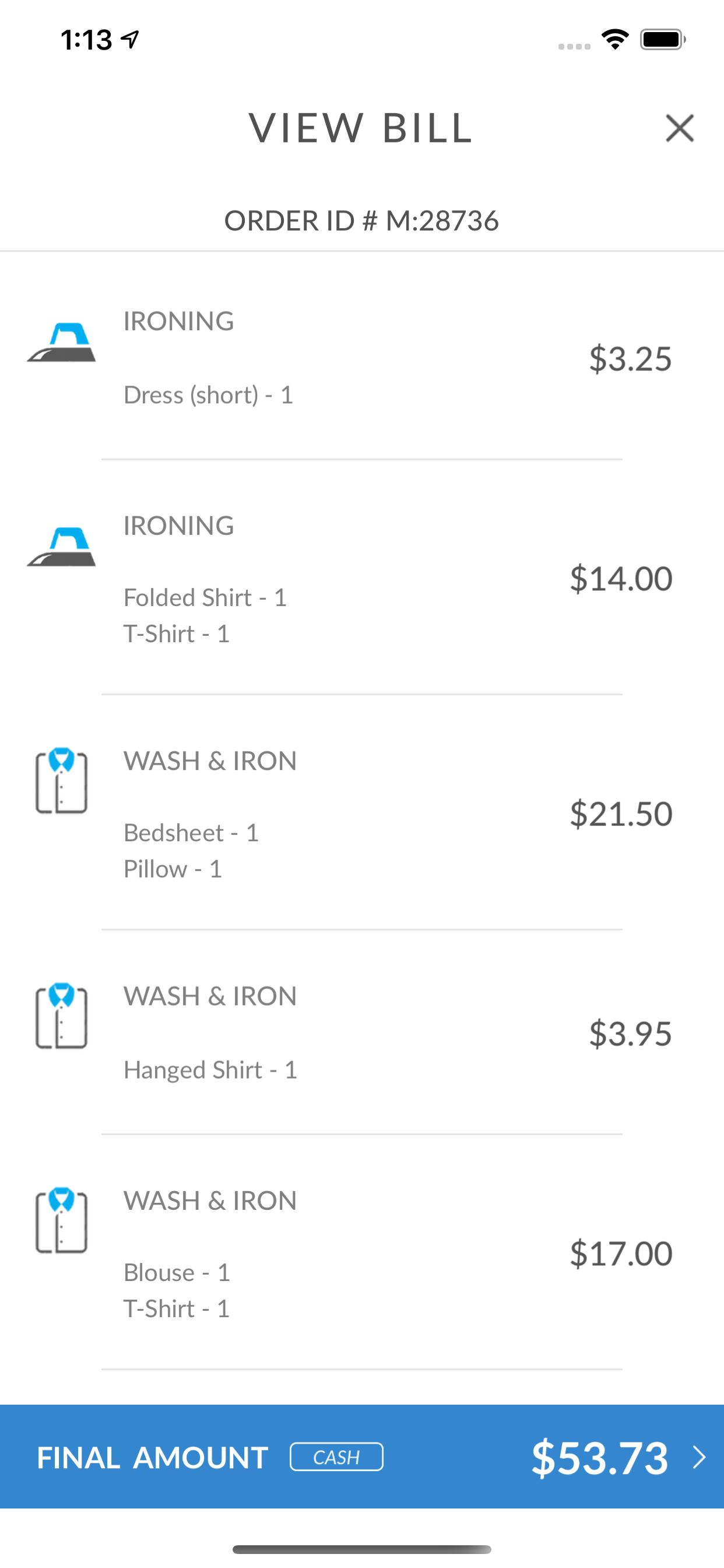This screenshot has height=1568, width=724.
Task: Tap the Wi-Fi status icon
Action: tap(615, 40)
